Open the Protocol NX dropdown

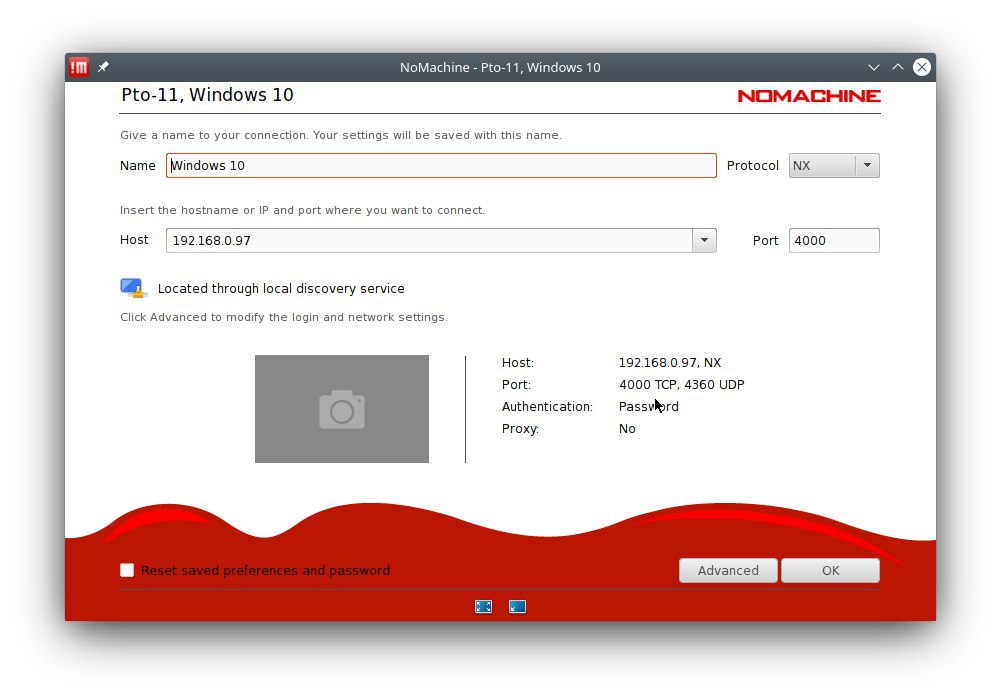pyautogui.click(x=834, y=165)
